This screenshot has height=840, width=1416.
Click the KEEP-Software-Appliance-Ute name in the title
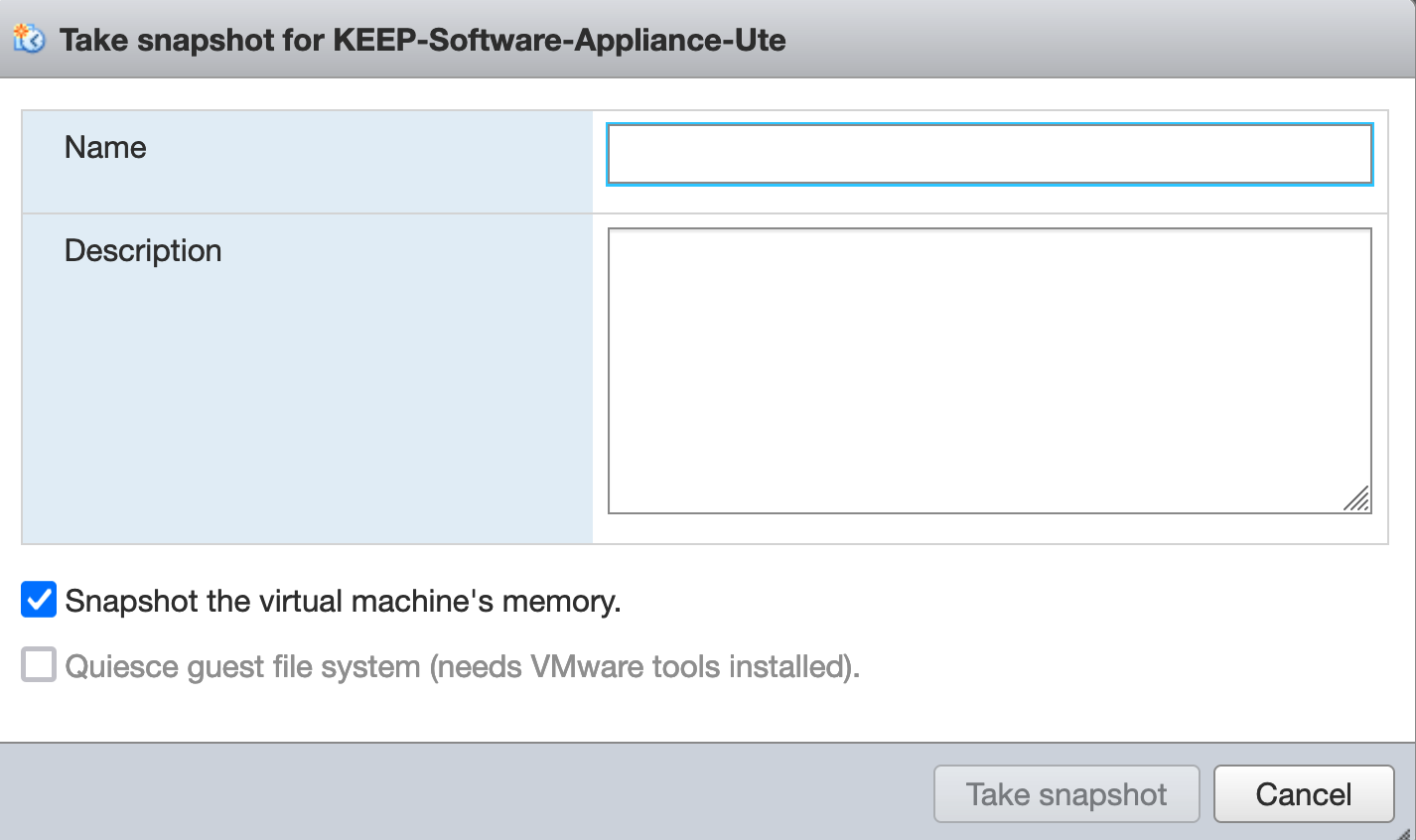(x=559, y=41)
